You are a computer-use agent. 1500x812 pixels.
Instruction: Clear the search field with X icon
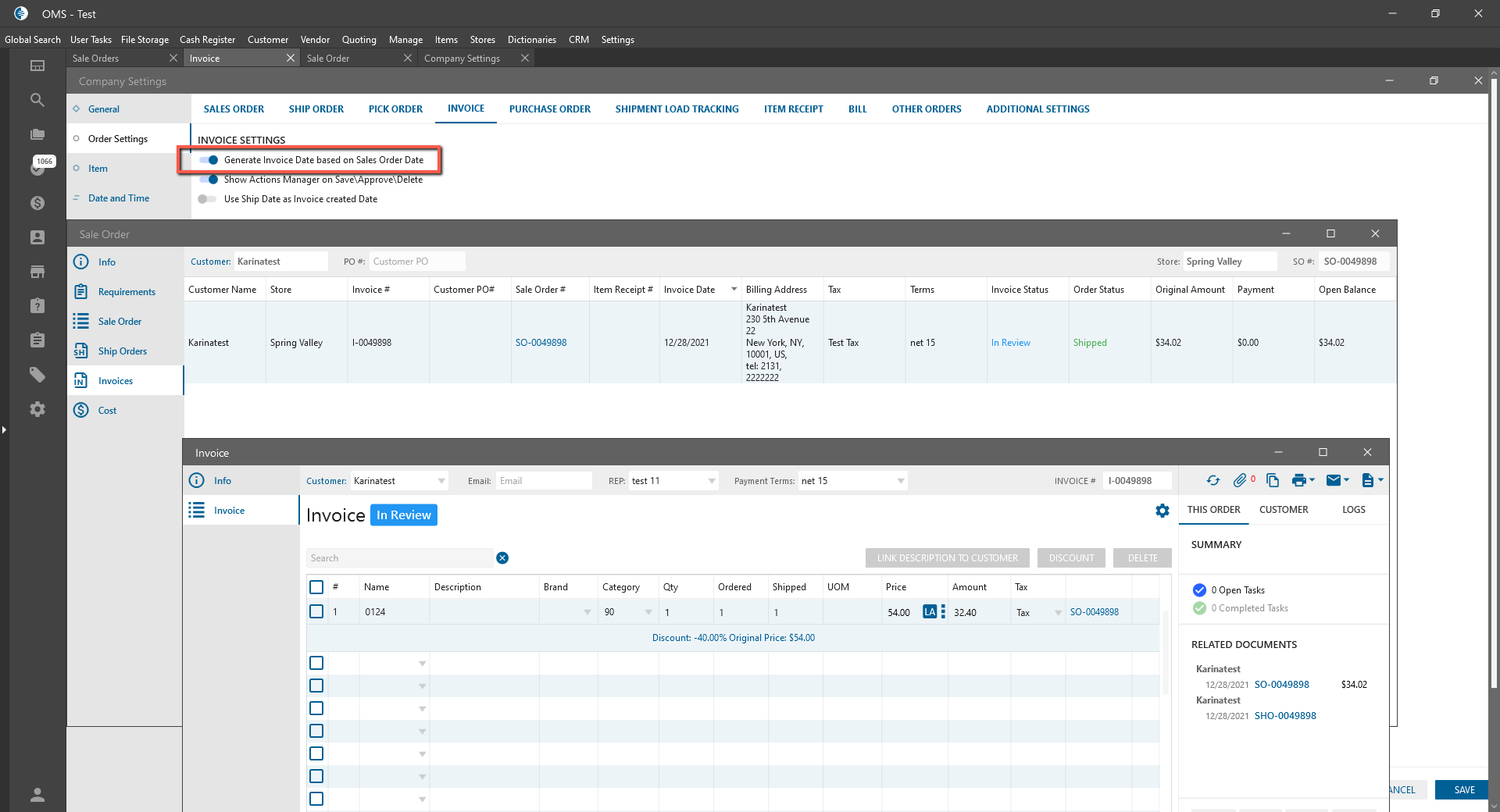click(x=502, y=558)
